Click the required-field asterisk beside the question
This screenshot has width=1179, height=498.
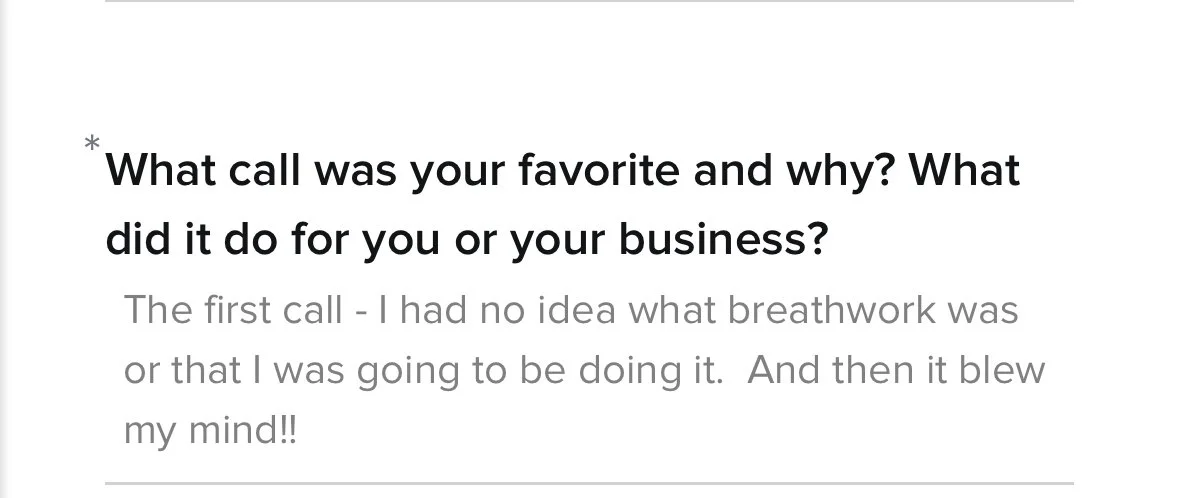coord(92,143)
